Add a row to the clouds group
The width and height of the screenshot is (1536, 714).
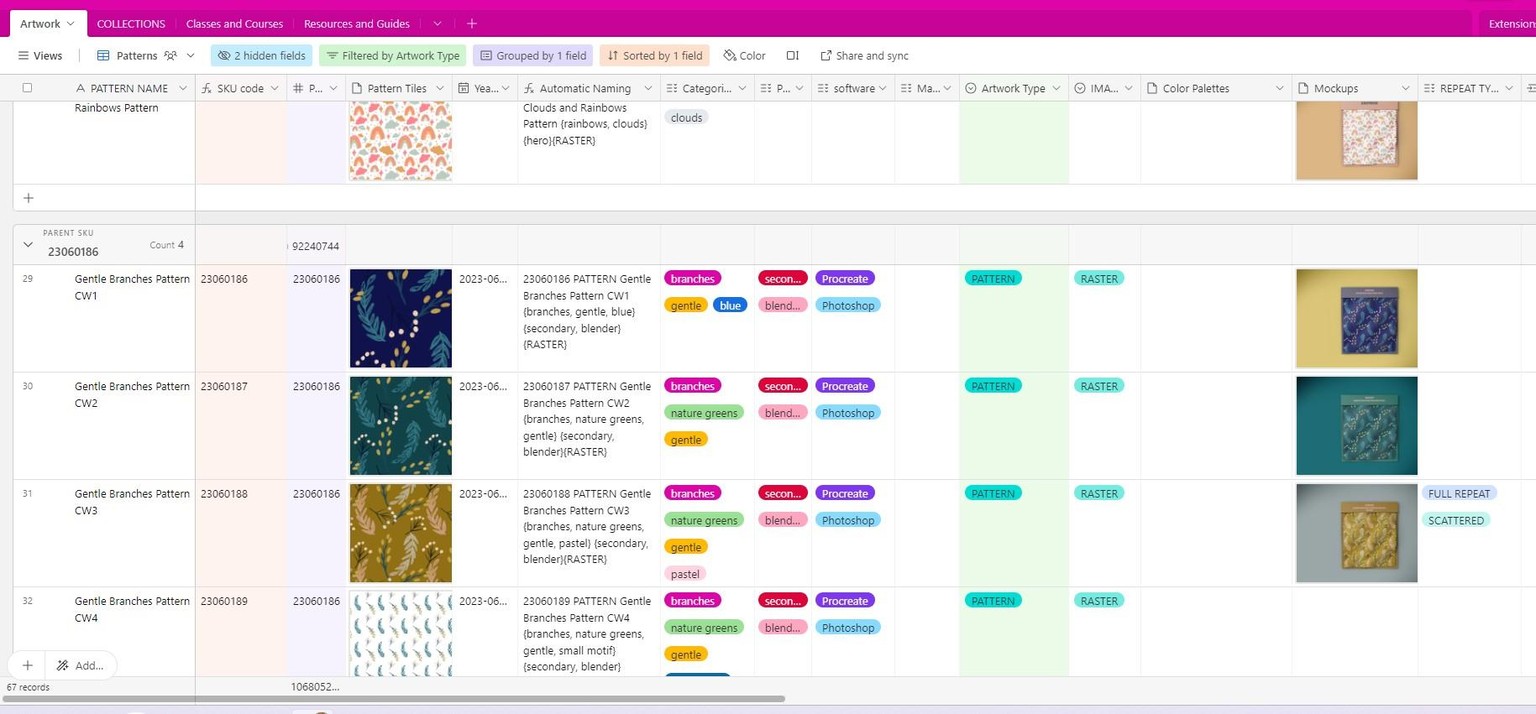tap(28, 198)
